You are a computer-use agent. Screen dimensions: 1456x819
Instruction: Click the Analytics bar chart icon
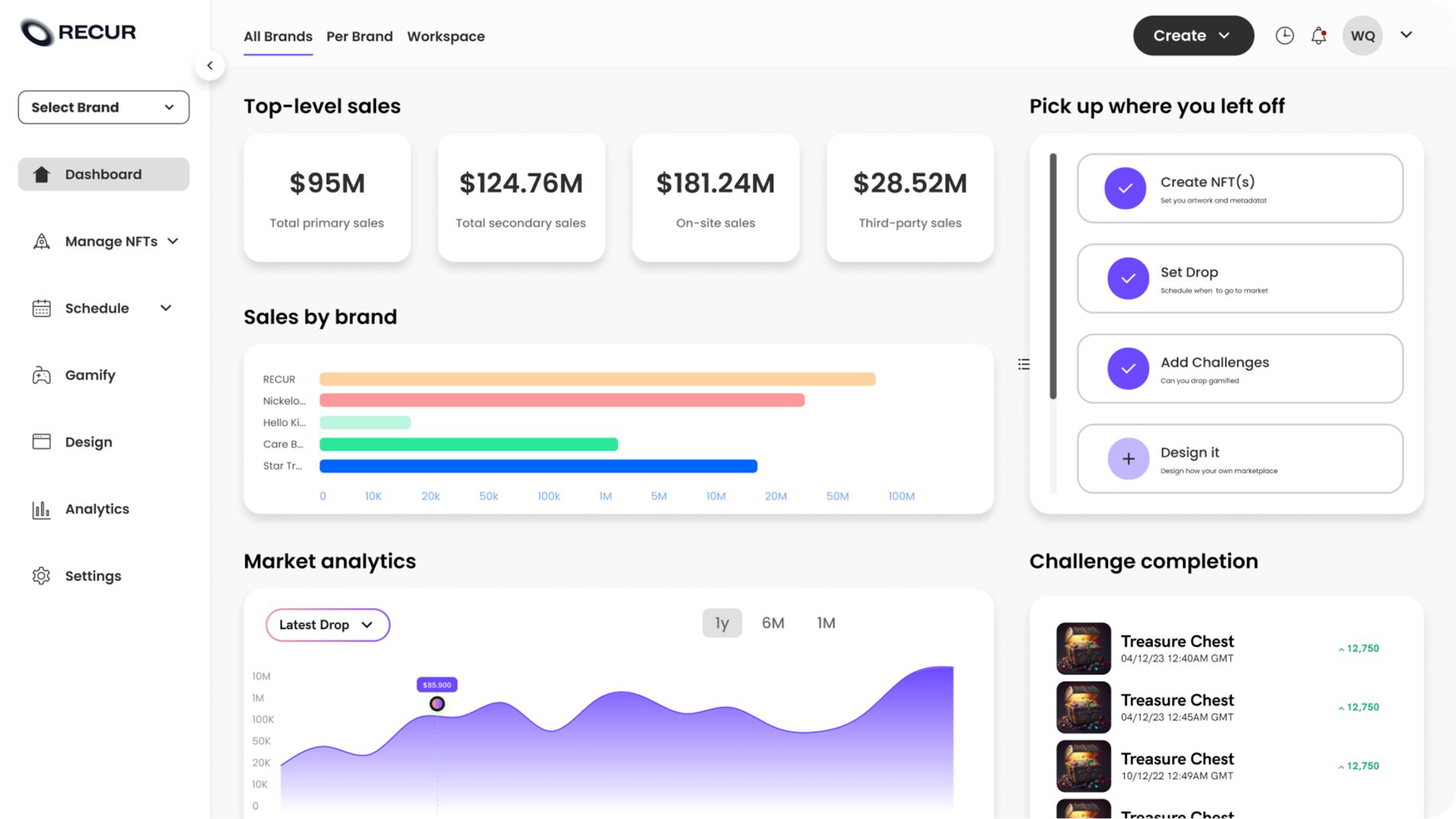[x=41, y=509]
